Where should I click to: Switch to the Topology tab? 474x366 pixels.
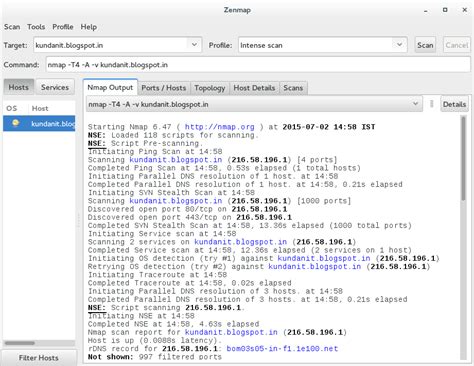(x=210, y=88)
